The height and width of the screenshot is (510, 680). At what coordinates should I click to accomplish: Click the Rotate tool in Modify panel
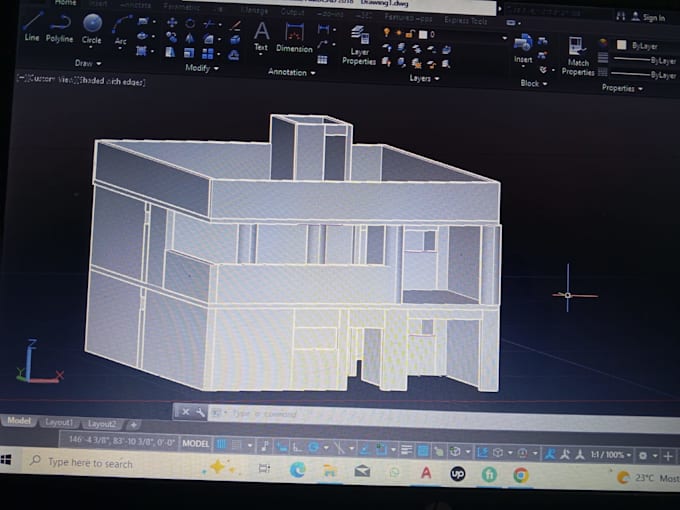tap(190, 23)
